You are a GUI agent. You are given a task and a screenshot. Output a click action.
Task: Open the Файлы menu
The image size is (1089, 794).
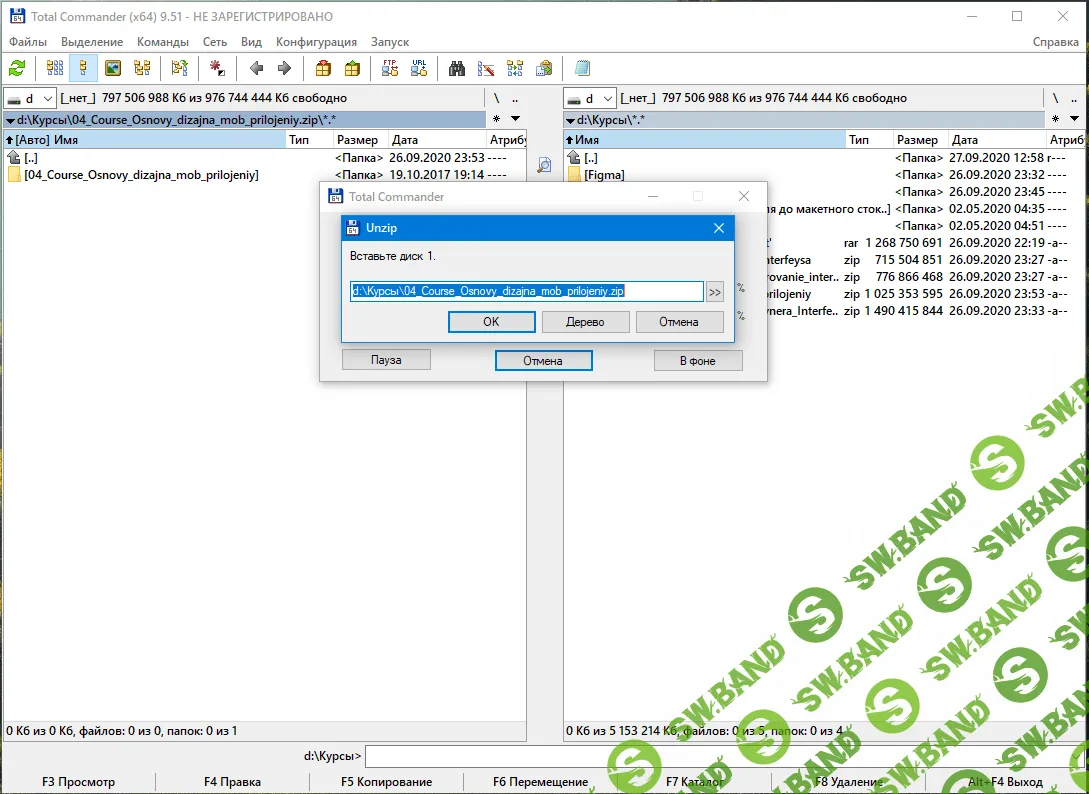point(28,42)
